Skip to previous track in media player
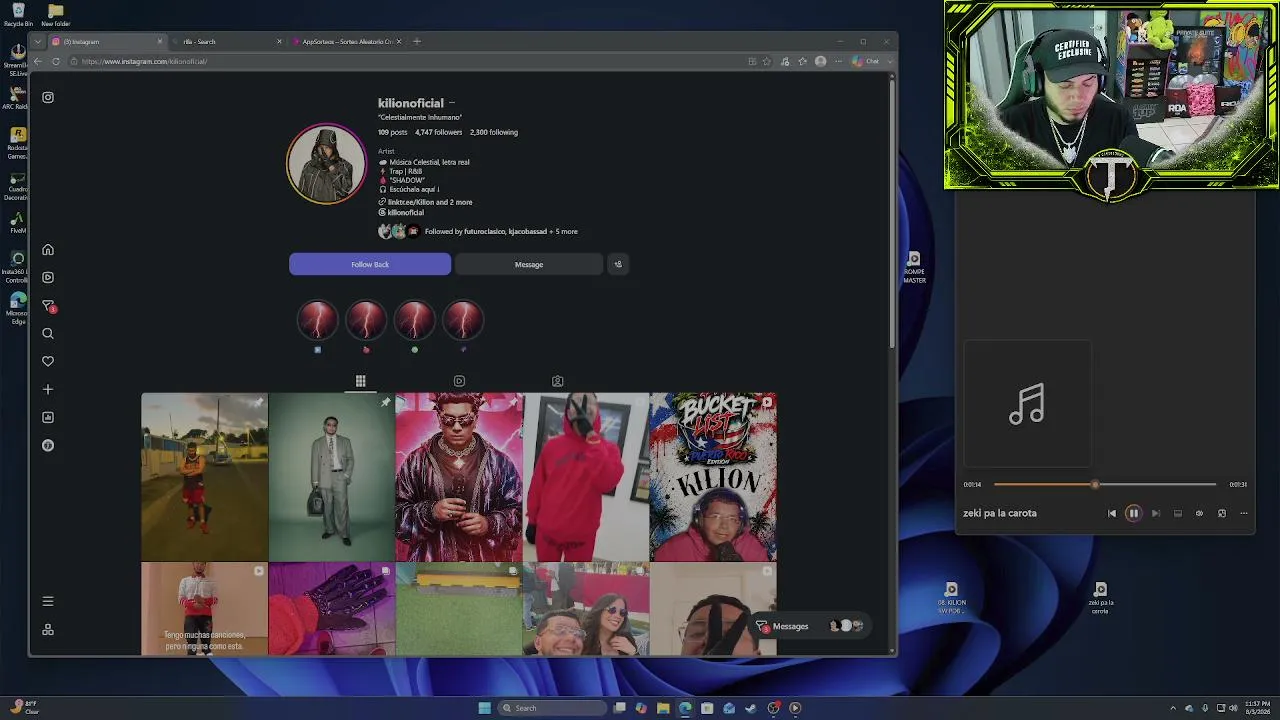Viewport: 1280px width, 720px height. [1112, 513]
